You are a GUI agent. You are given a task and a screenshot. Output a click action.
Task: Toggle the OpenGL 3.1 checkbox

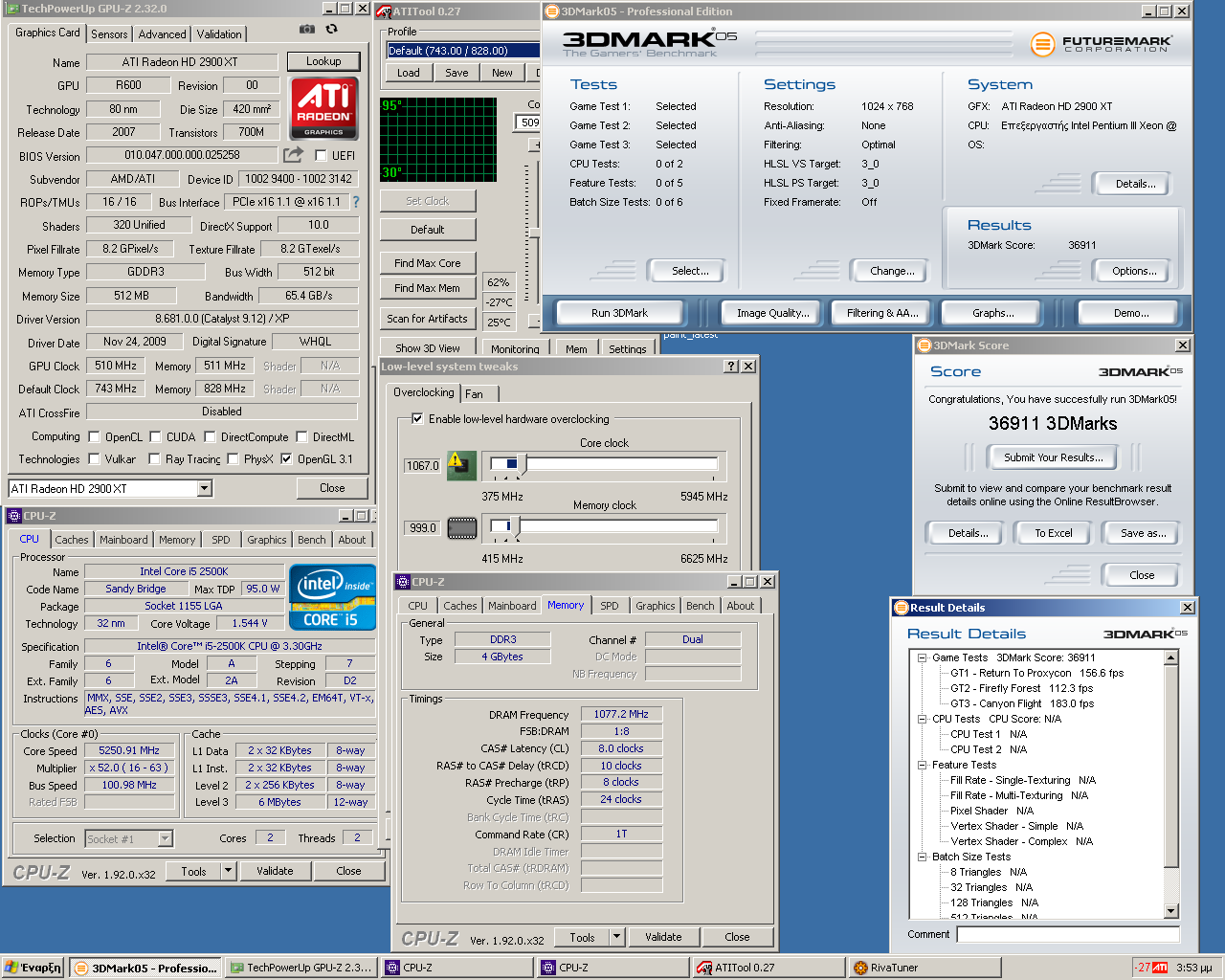[286, 458]
